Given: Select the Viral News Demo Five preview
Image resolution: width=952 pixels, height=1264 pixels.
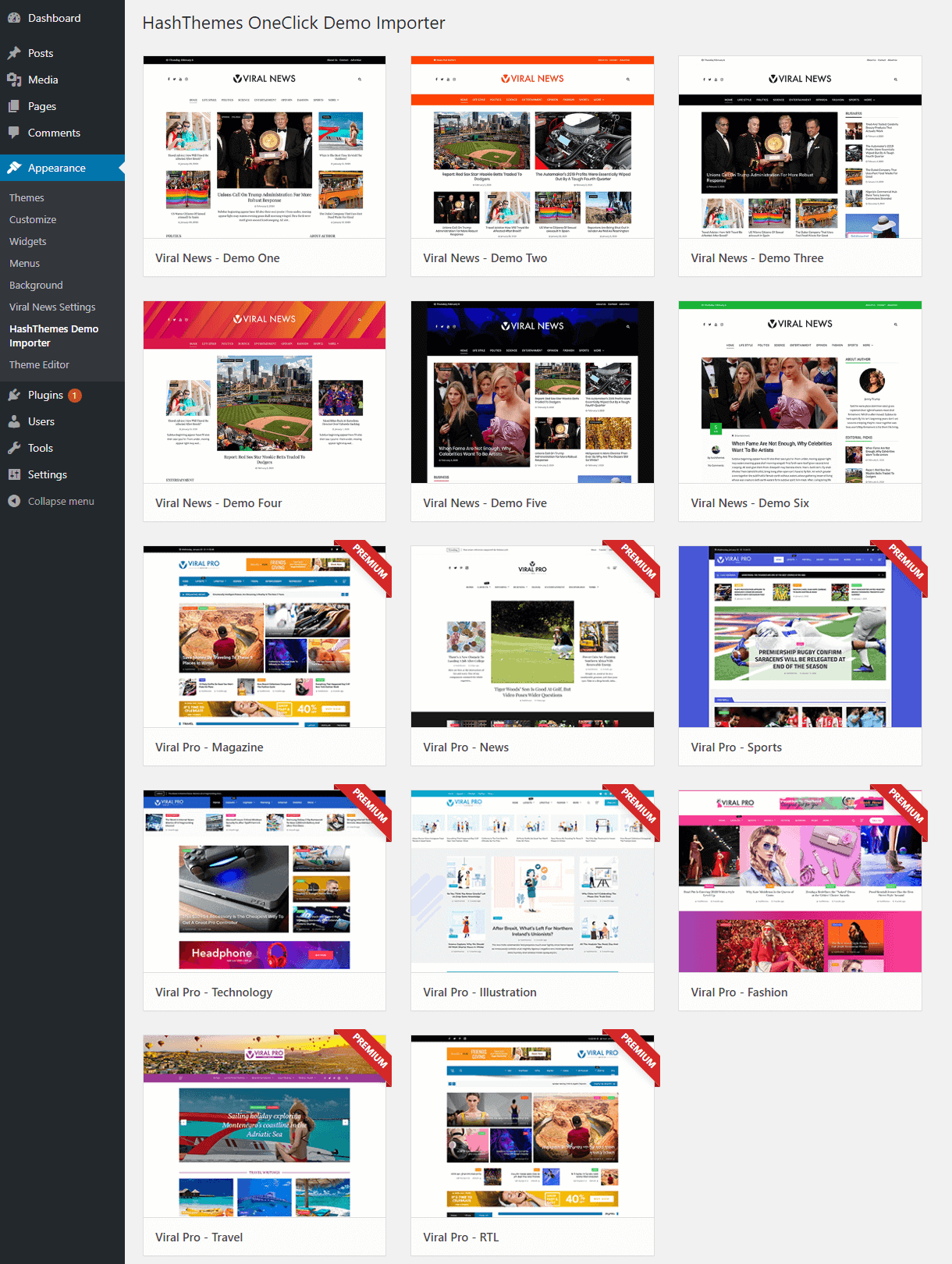Looking at the screenshot, I should tap(532, 392).
